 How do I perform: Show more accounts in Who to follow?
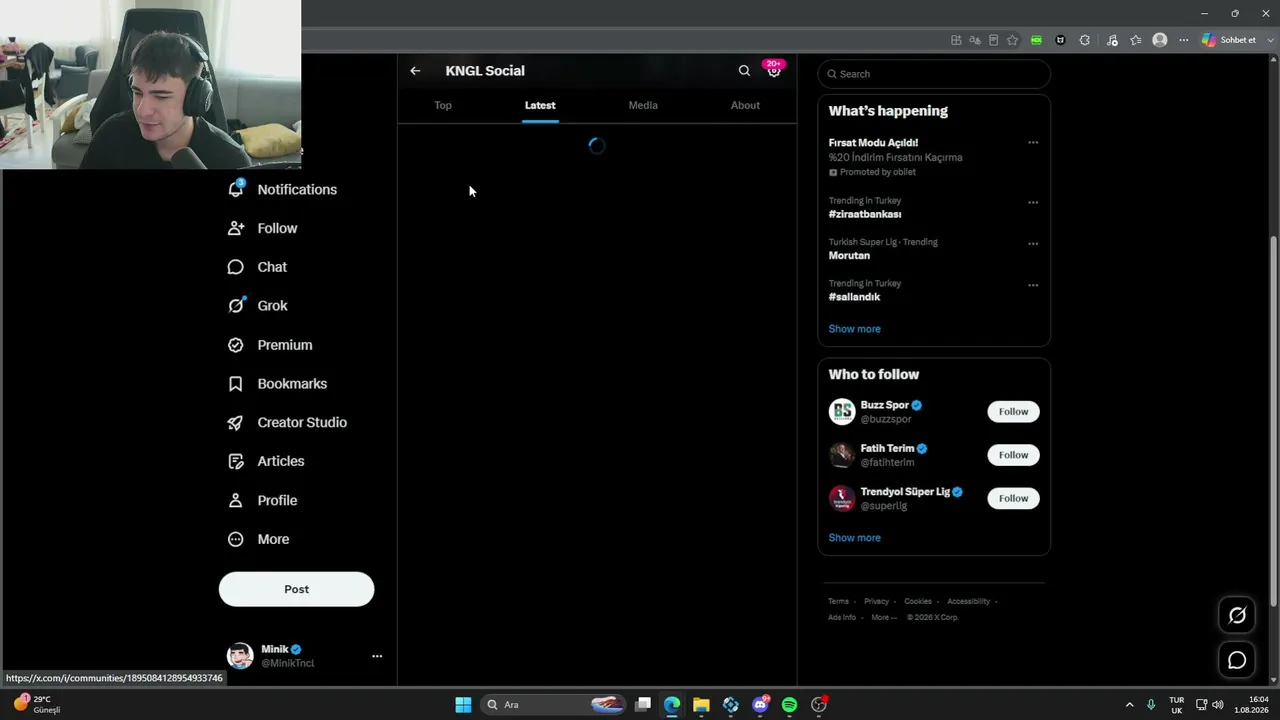(854, 538)
